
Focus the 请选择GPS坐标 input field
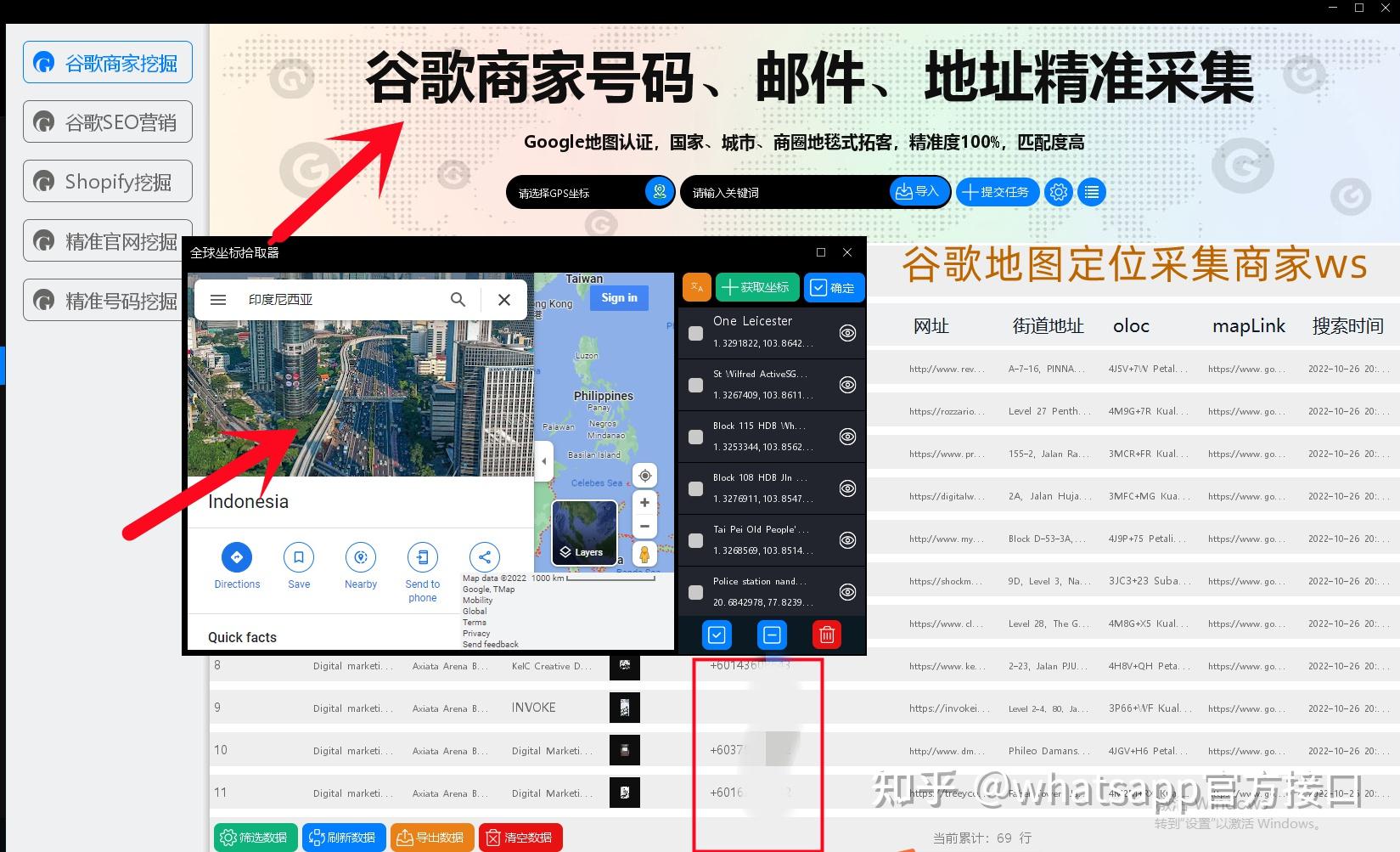coord(577,193)
